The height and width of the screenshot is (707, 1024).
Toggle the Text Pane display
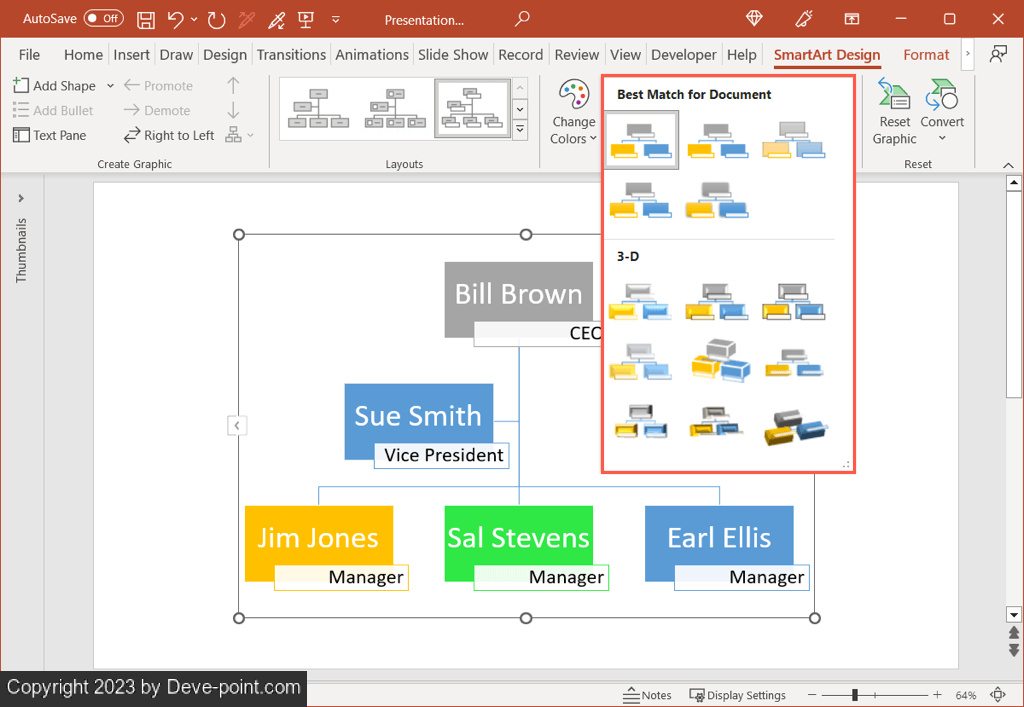tap(50, 135)
